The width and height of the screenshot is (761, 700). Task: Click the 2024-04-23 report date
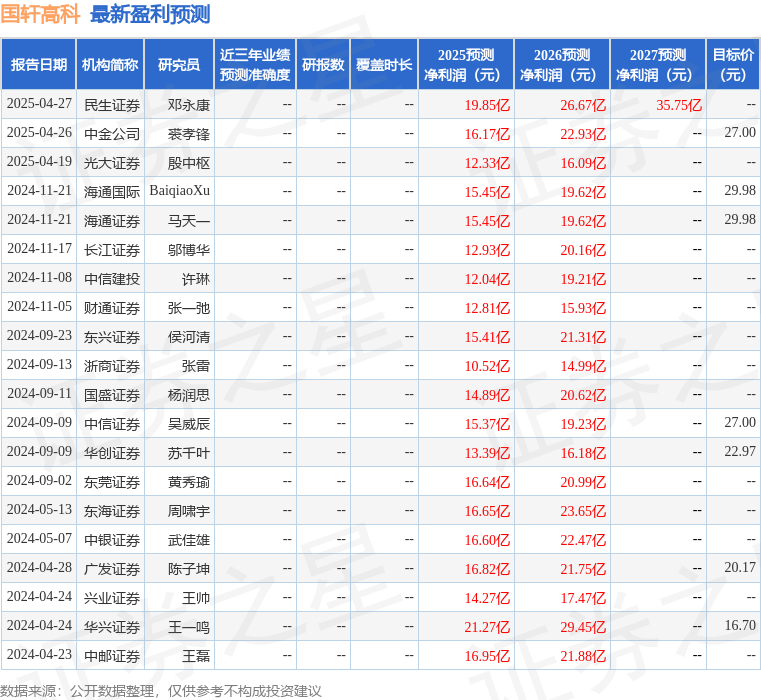(x=39, y=654)
